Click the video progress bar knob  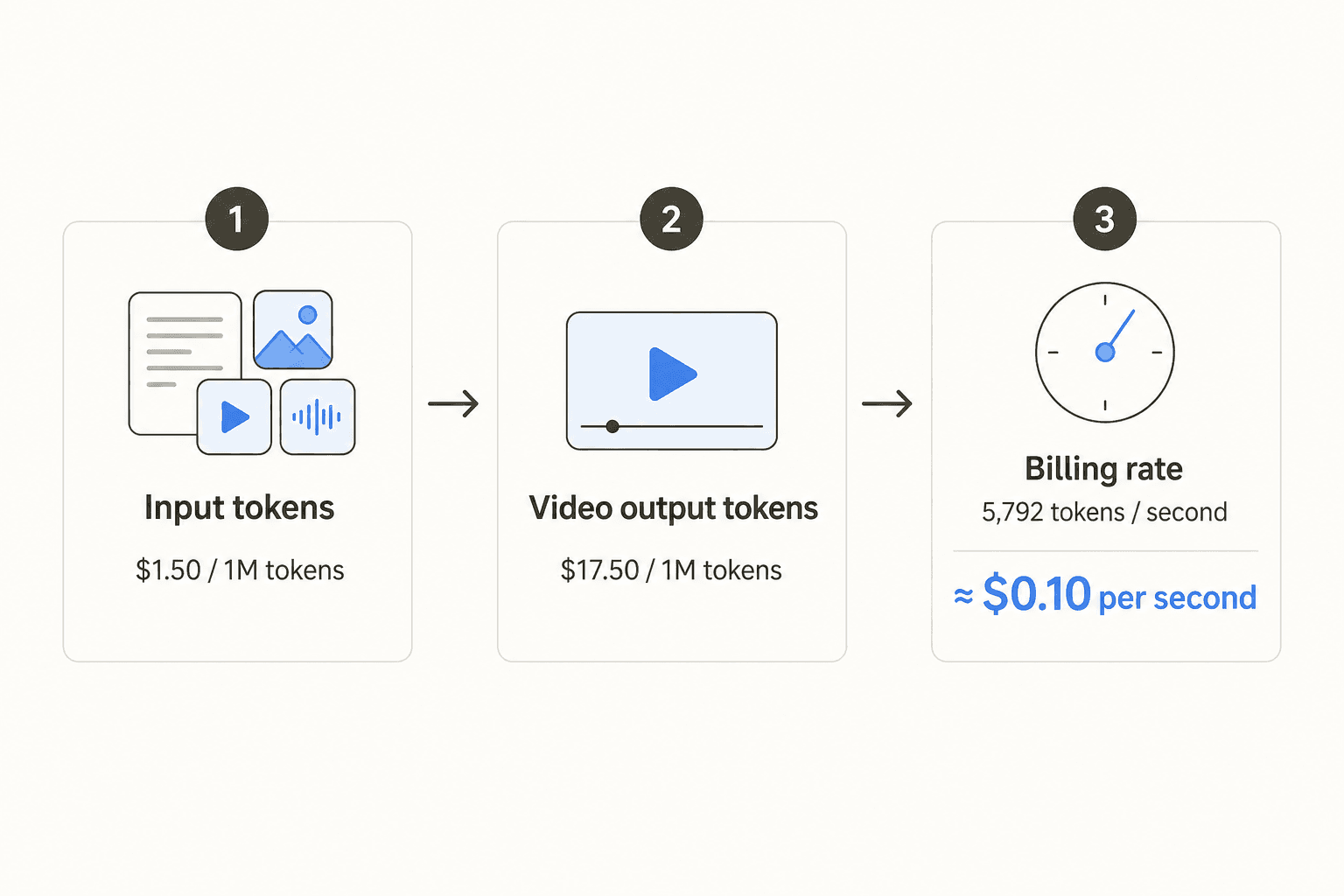coord(612,426)
